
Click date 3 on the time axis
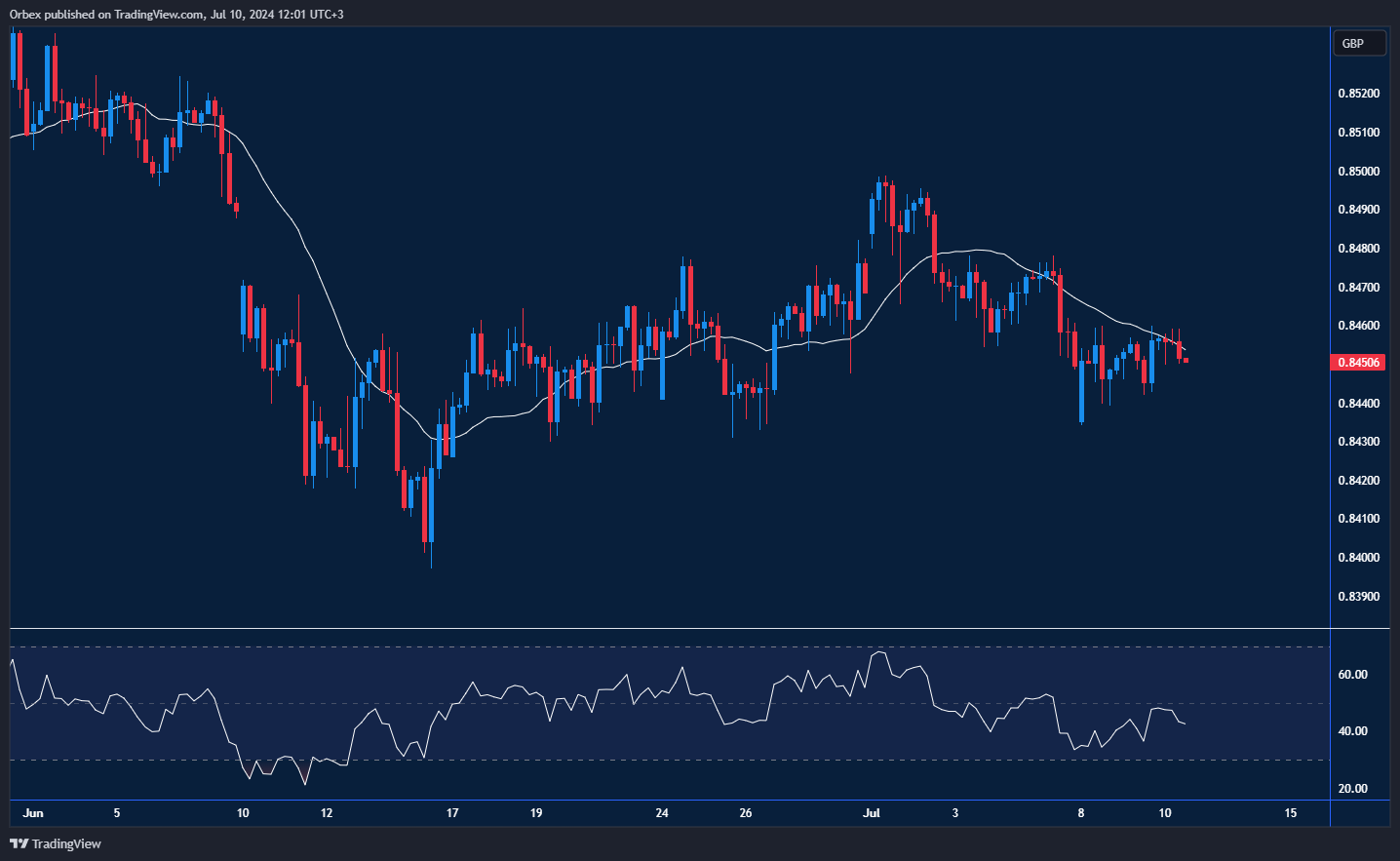(x=955, y=813)
